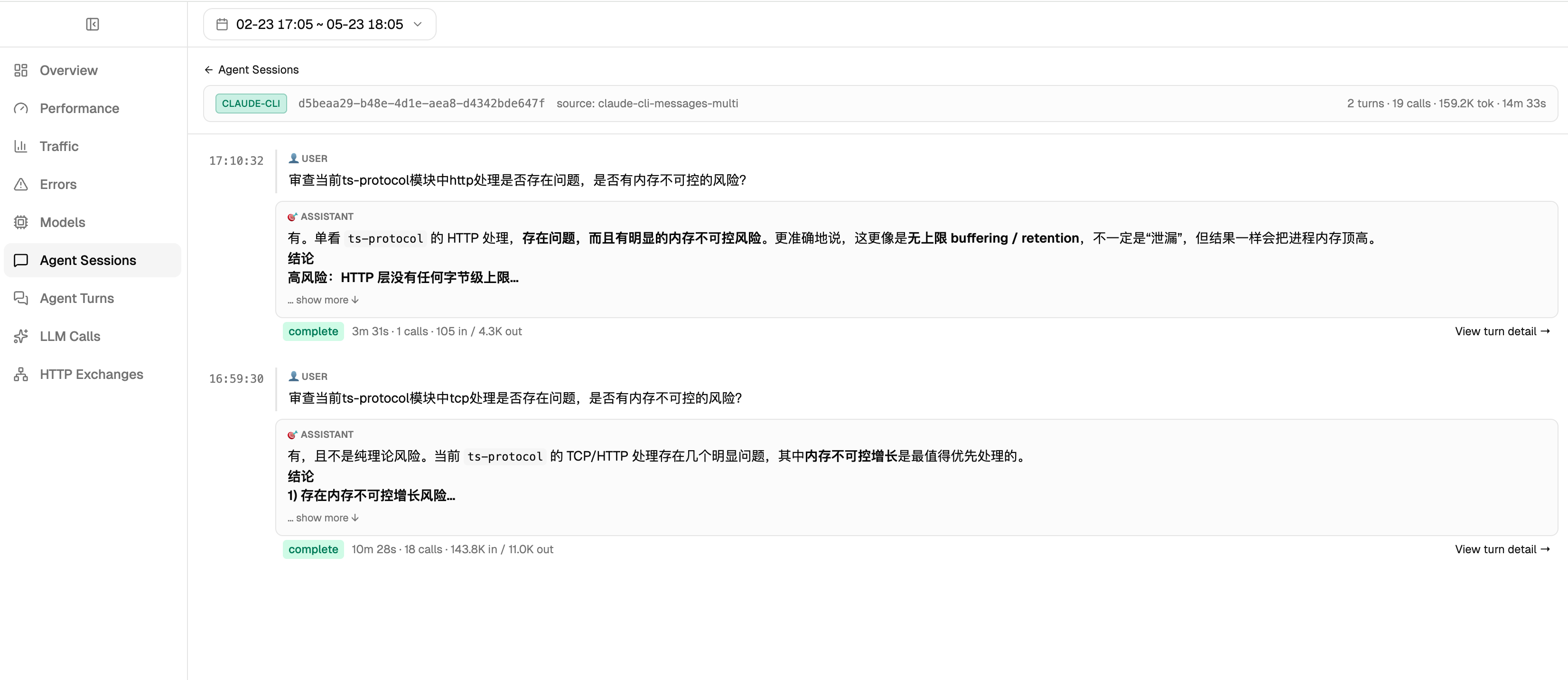Click the calendar icon in date picker
Image resolution: width=1568 pixels, height=680 pixels.
(x=222, y=24)
